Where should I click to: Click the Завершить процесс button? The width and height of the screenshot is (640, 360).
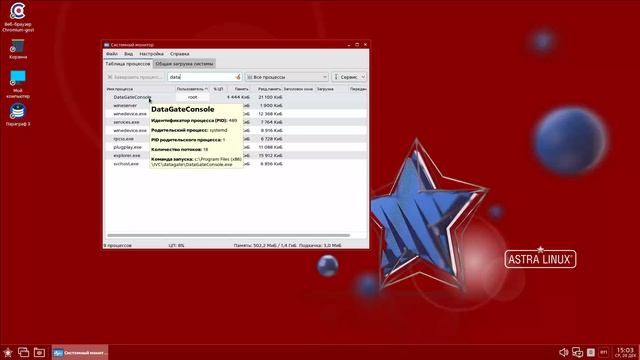pos(135,77)
